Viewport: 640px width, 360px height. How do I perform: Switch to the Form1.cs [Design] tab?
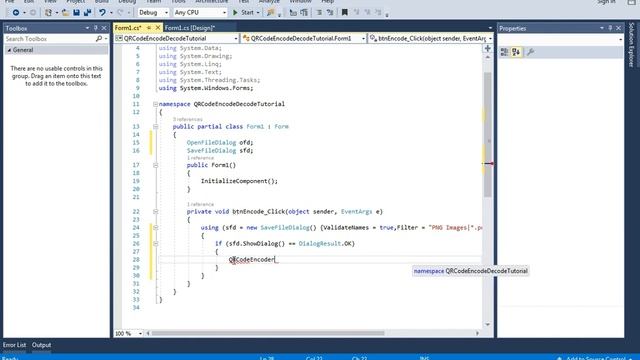point(190,28)
